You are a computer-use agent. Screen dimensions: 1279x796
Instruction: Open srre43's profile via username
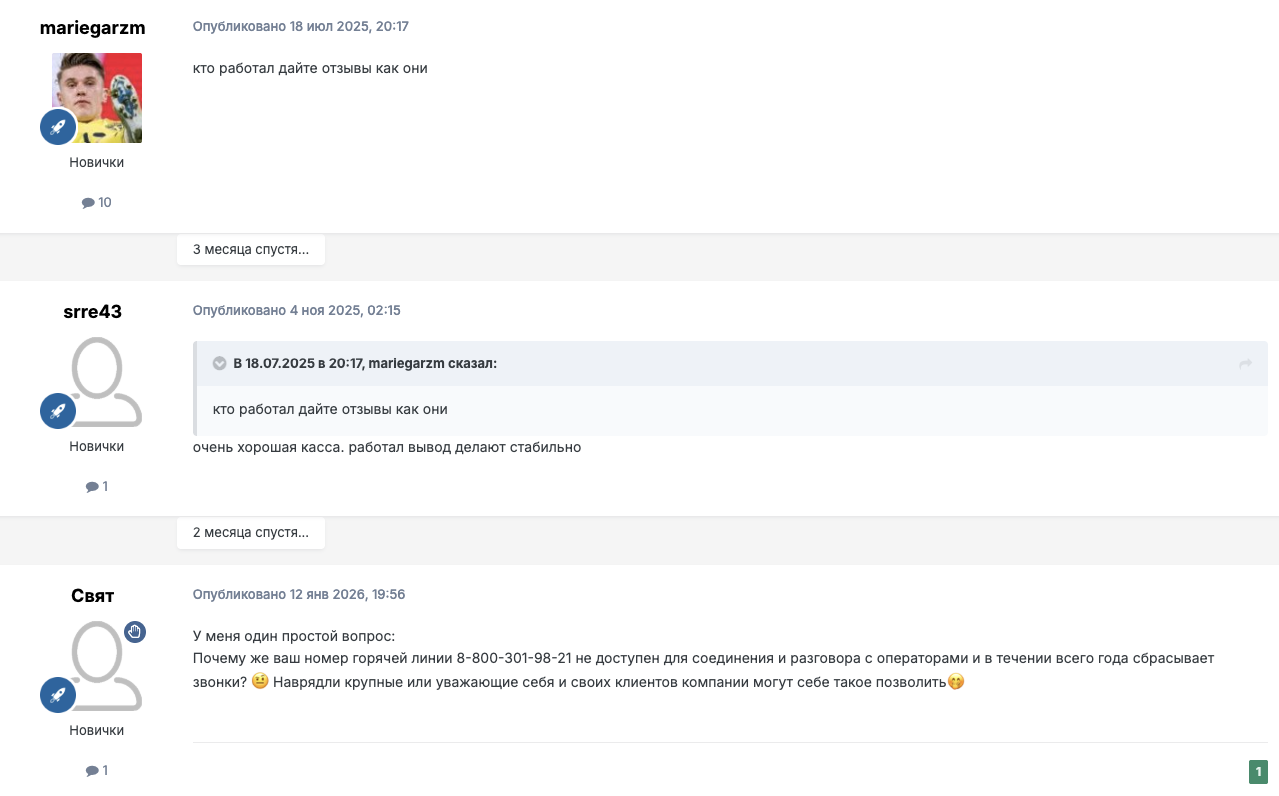(x=93, y=311)
